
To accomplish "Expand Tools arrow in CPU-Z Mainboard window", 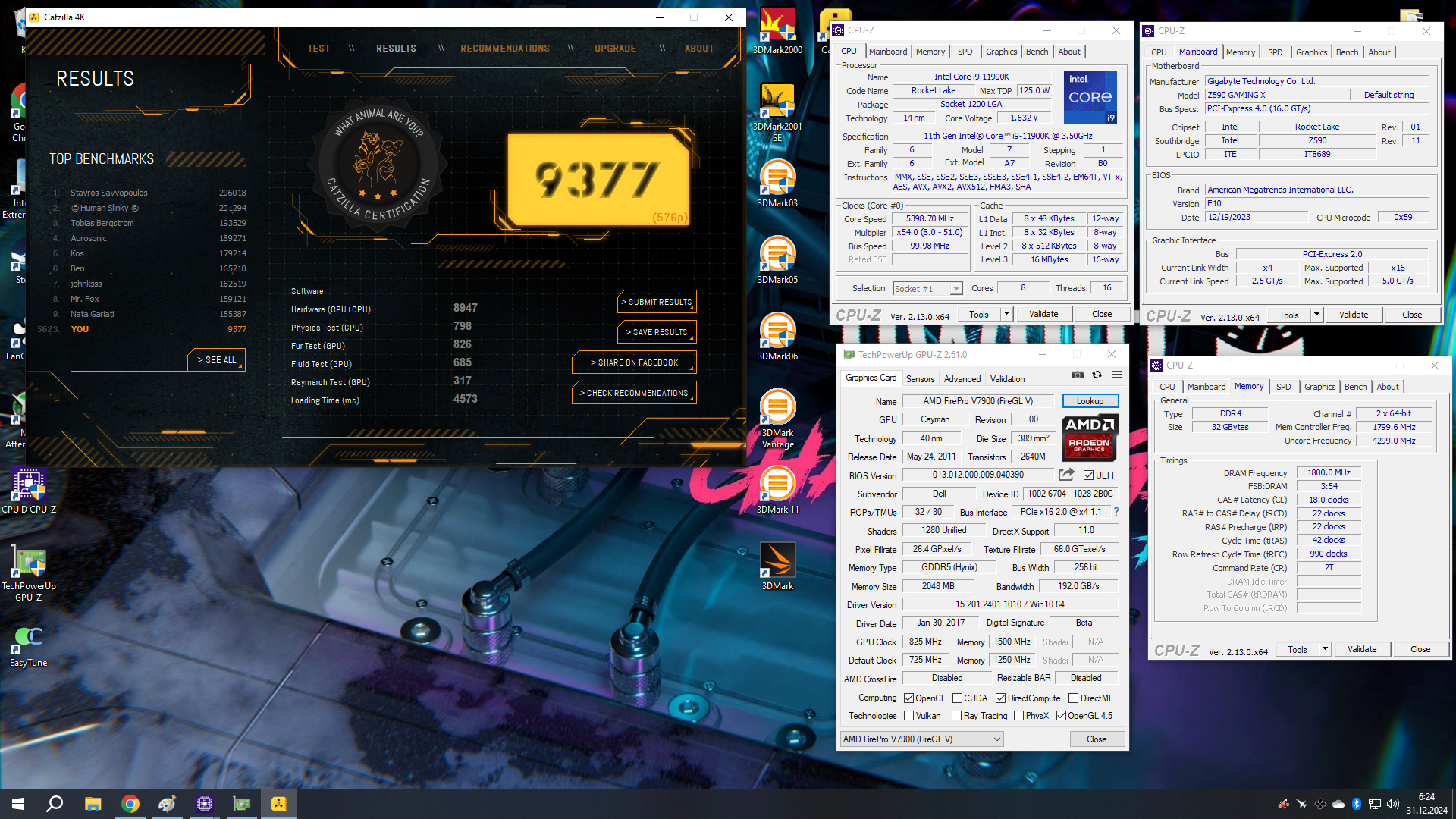I will [1316, 315].
